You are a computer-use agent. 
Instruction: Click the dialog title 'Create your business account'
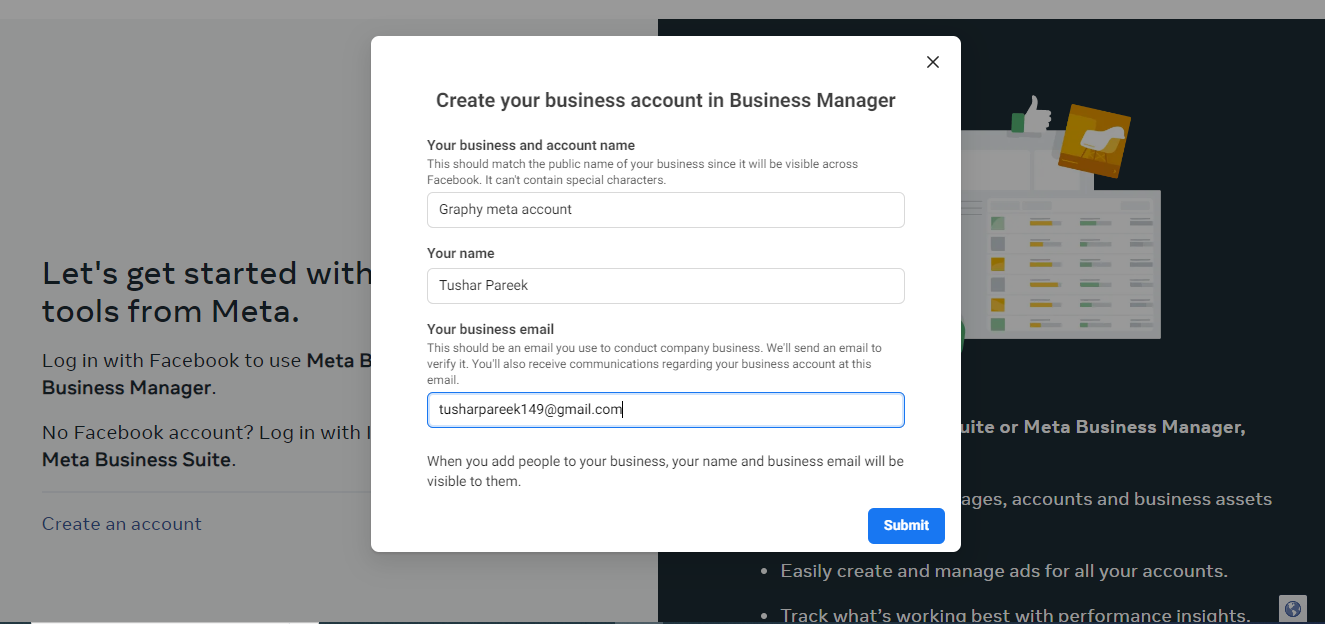pos(665,100)
